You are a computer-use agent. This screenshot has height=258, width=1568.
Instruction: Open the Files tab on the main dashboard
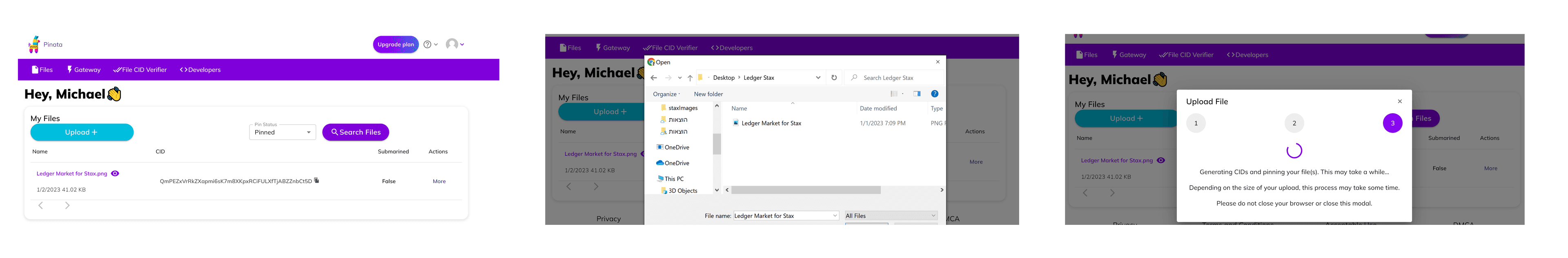(x=42, y=70)
